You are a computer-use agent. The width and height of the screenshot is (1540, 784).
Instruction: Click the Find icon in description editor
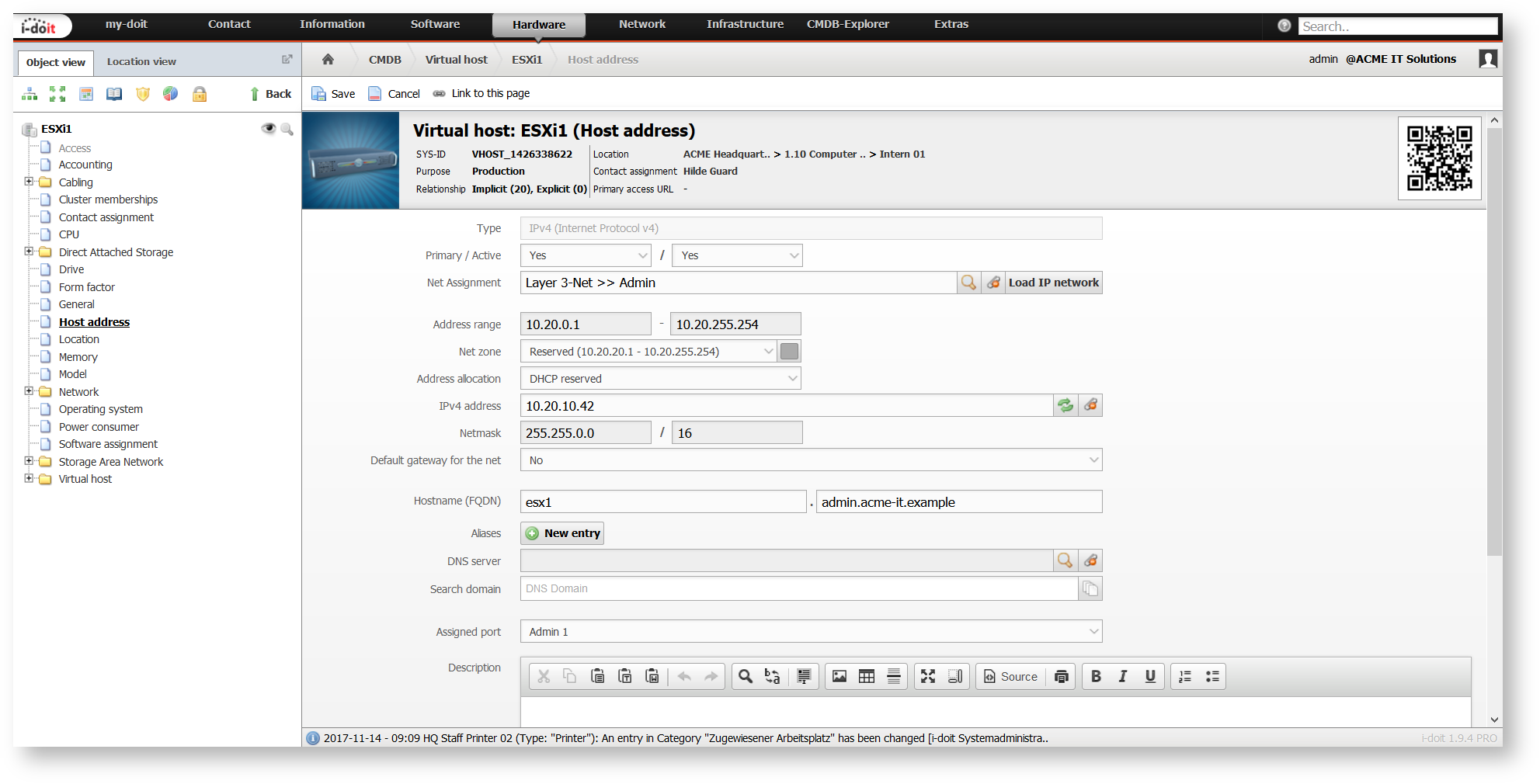pyautogui.click(x=746, y=676)
